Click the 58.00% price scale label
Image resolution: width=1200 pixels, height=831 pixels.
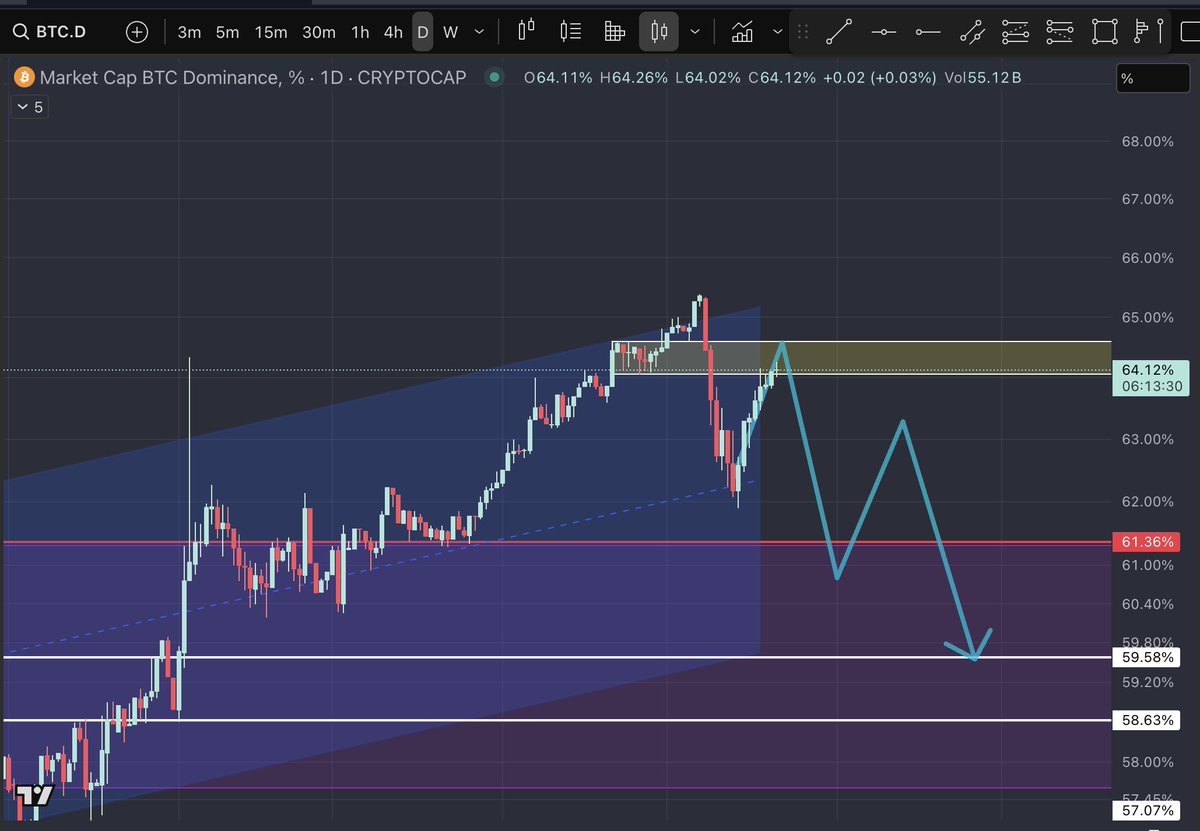click(1148, 762)
